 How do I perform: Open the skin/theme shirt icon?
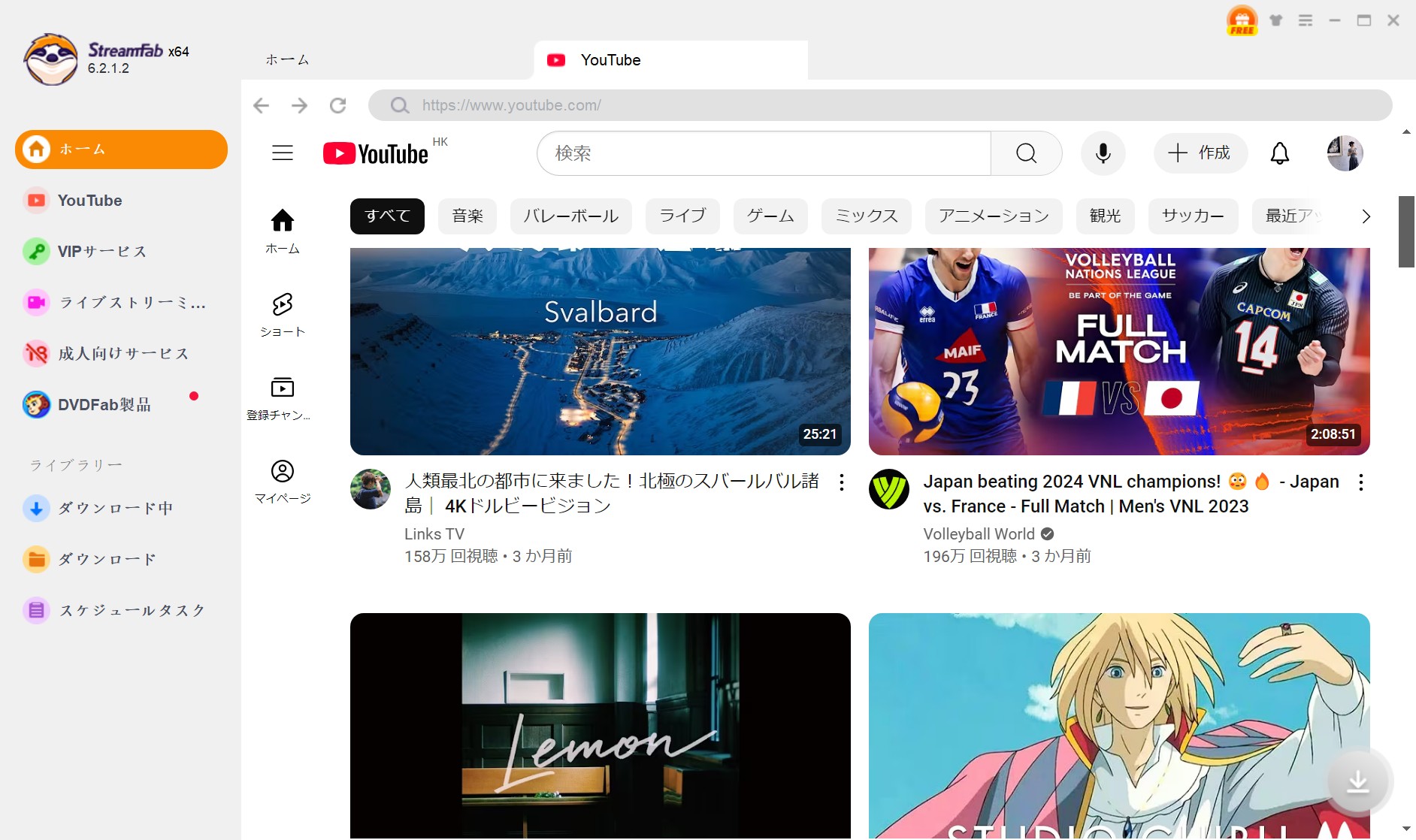(x=1276, y=20)
